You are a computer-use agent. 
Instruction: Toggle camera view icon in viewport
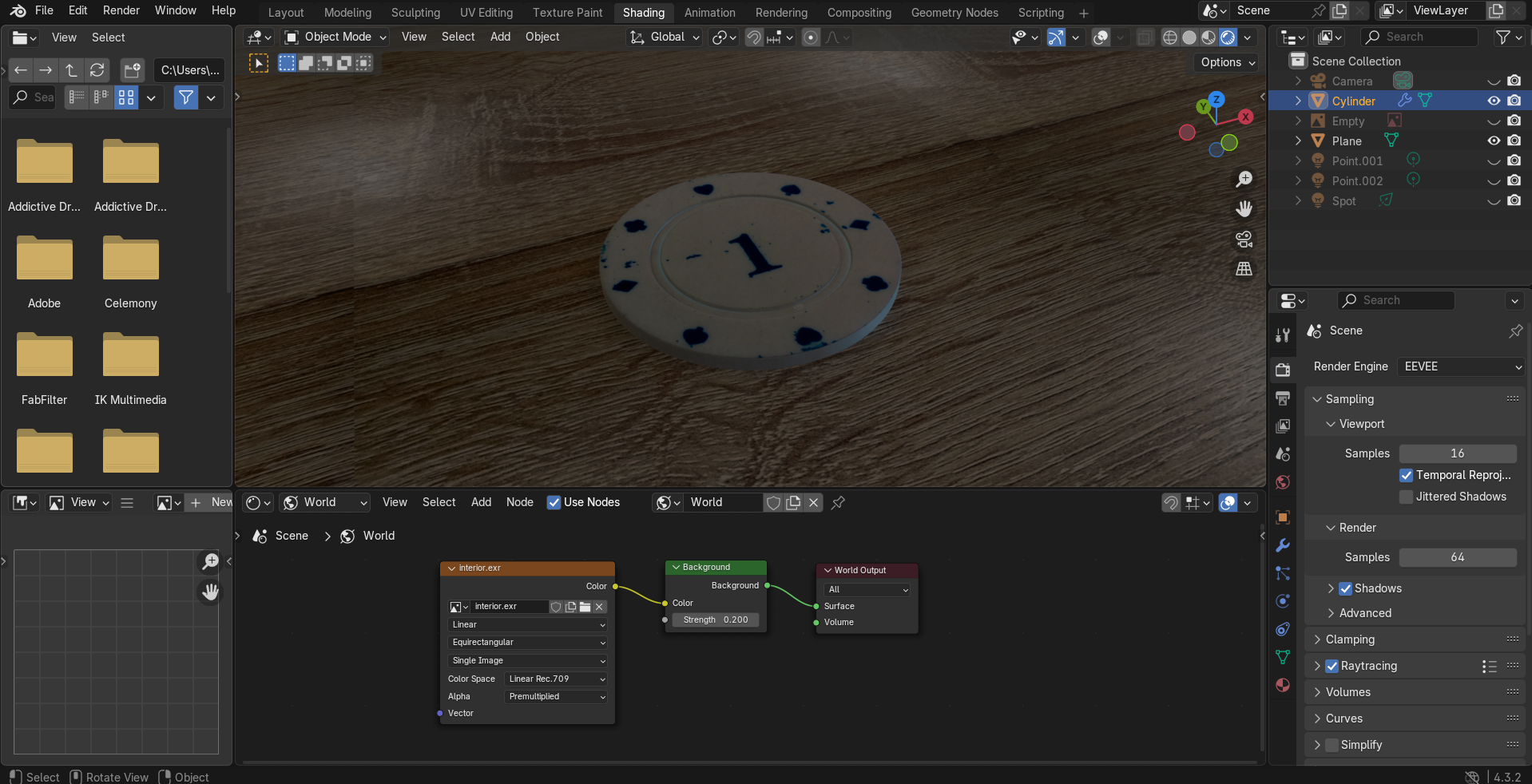pos(1244,240)
